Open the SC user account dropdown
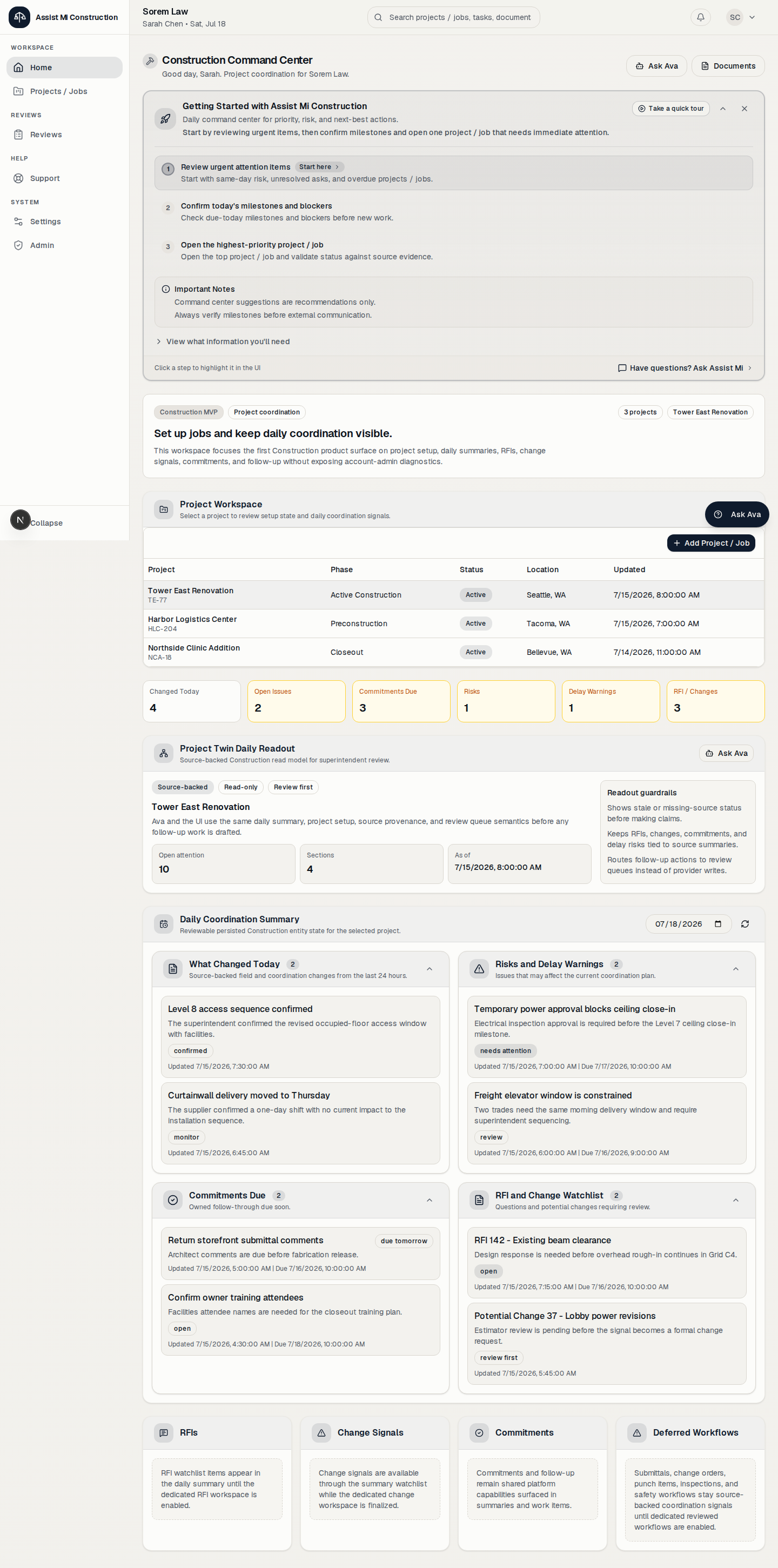Viewport: 778px width, 1568px height. [741, 17]
